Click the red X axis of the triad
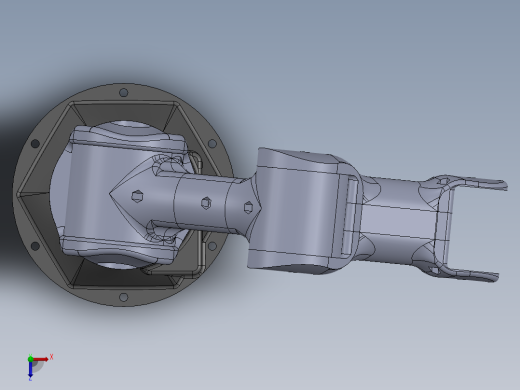Viewport: 520px width, 390px height. point(41,359)
